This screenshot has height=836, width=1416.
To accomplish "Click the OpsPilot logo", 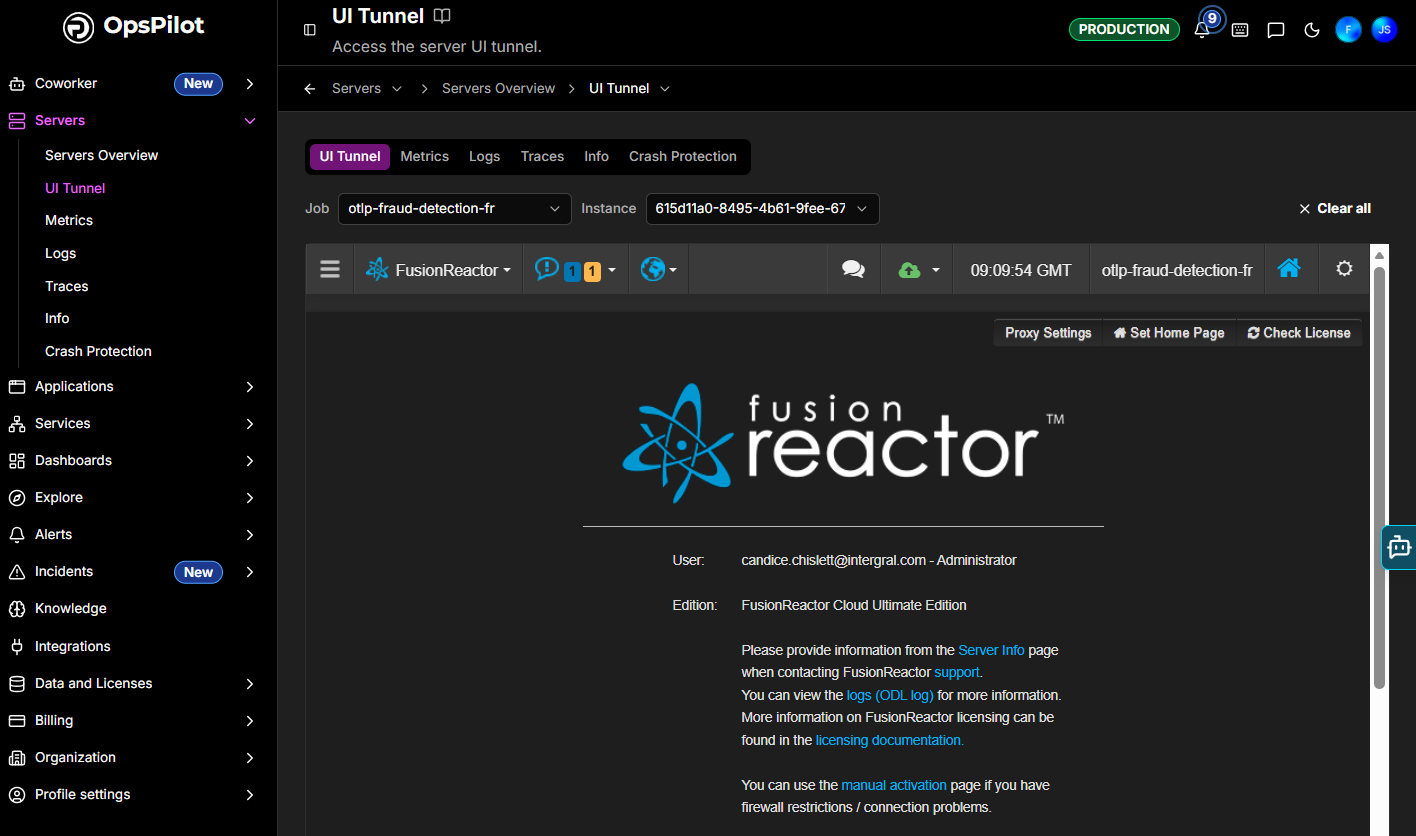I will click(134, 27).
